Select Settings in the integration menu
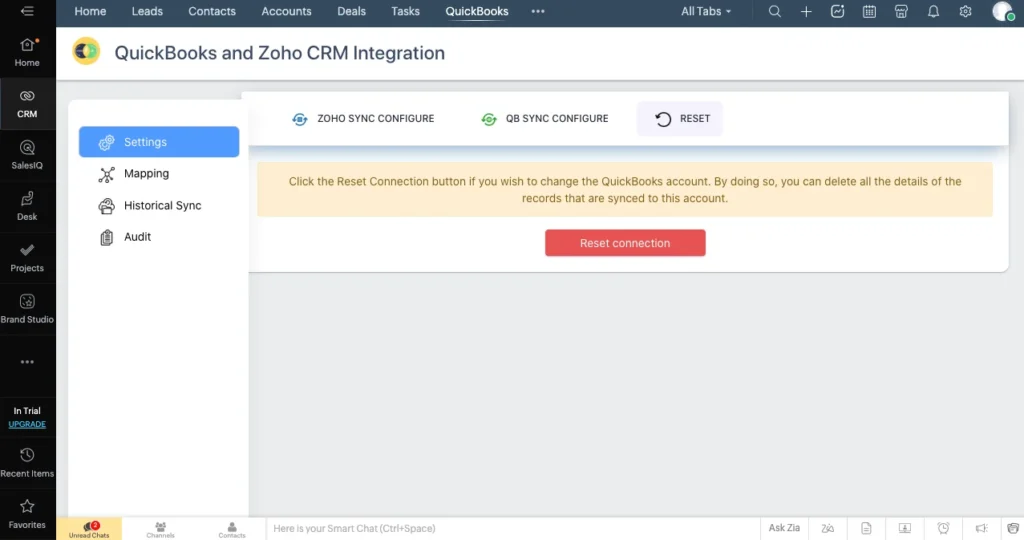The image size is (1024, 540). click(x=159, y=142)
